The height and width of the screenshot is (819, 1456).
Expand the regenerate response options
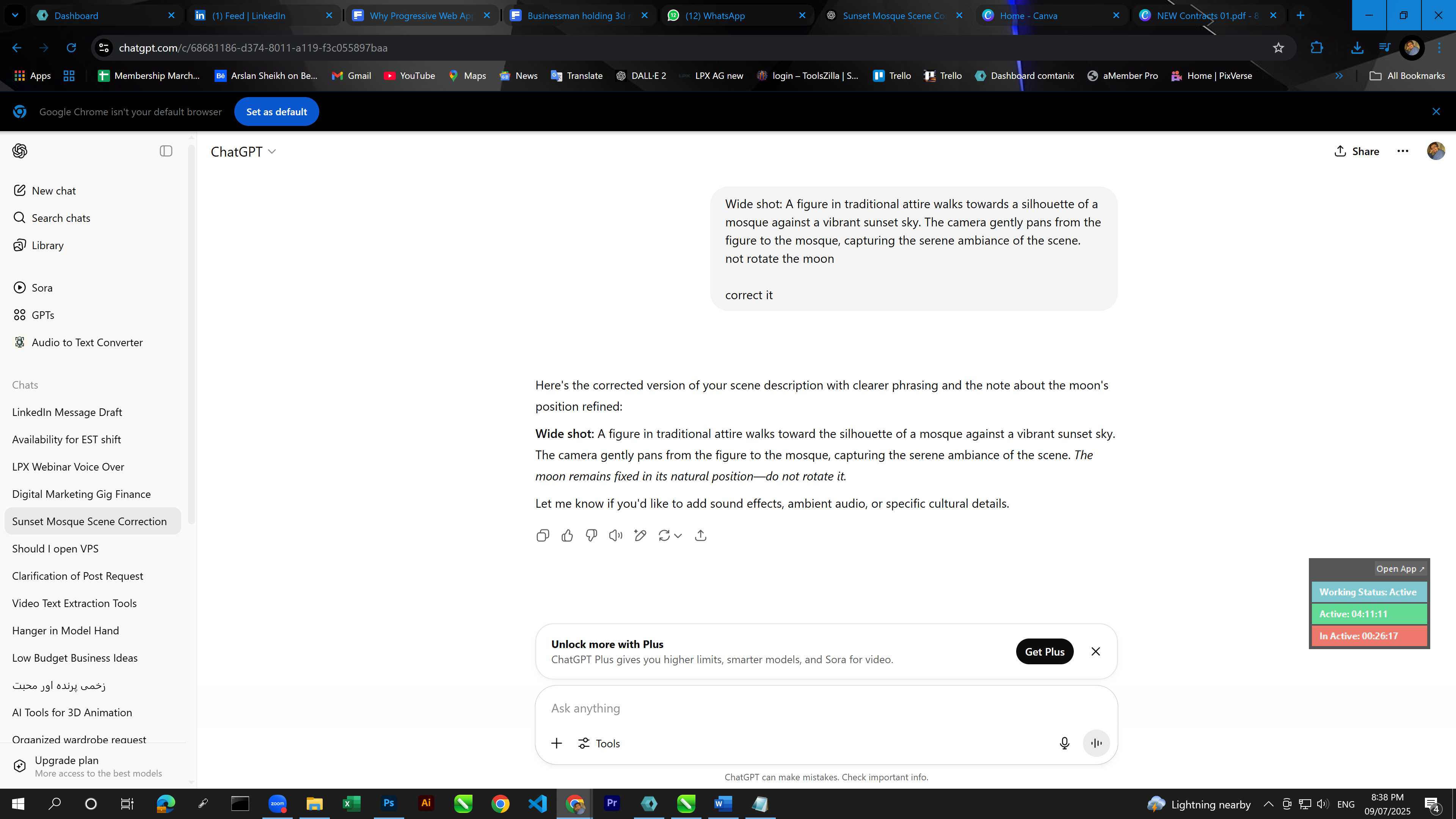tap(678, 535)
